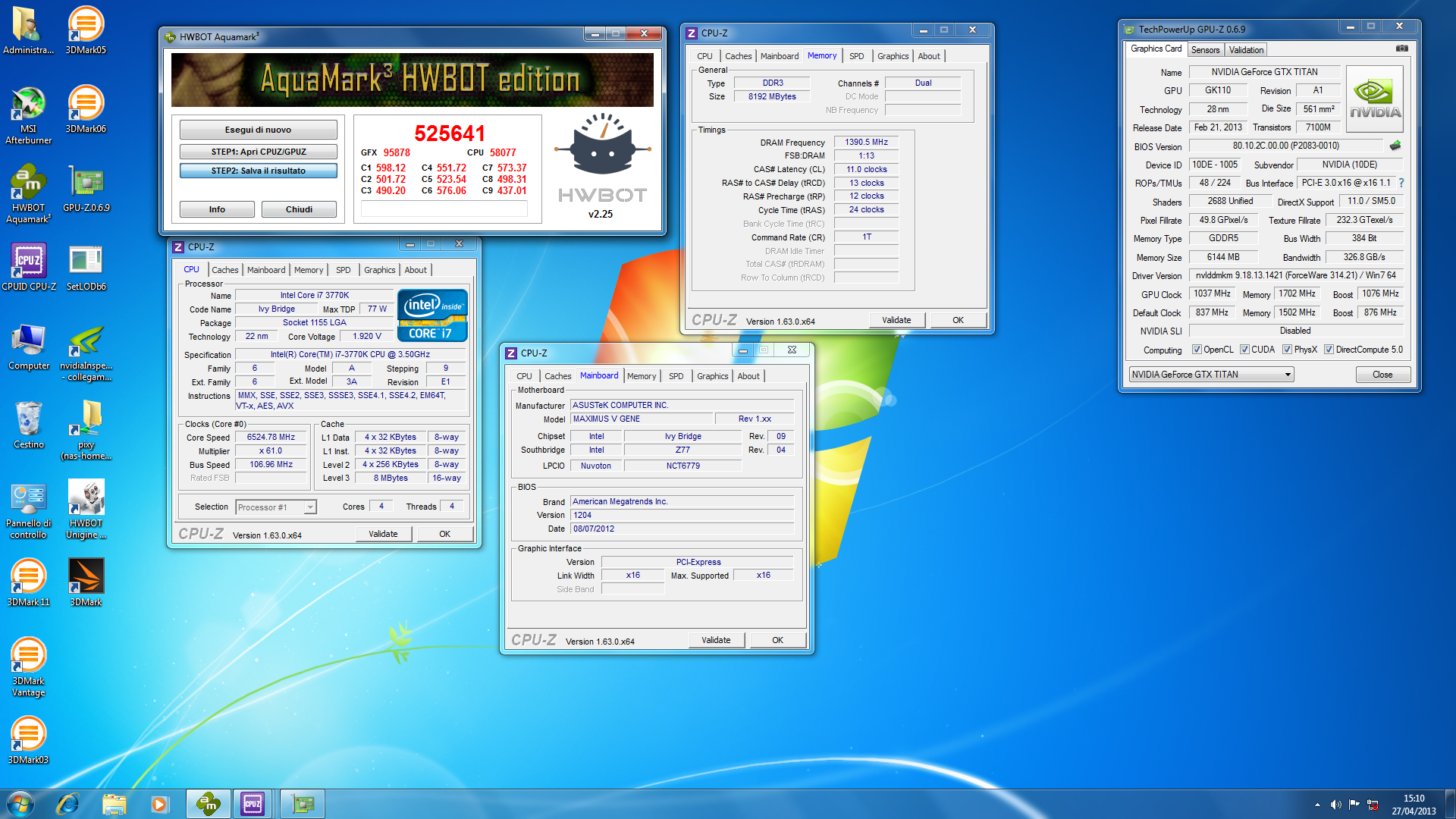Screen dimensions: 1456x819
Task: Click OK in the Mainboard CPU-Z window
Action: pyautogui.click(x=777, y=640)
